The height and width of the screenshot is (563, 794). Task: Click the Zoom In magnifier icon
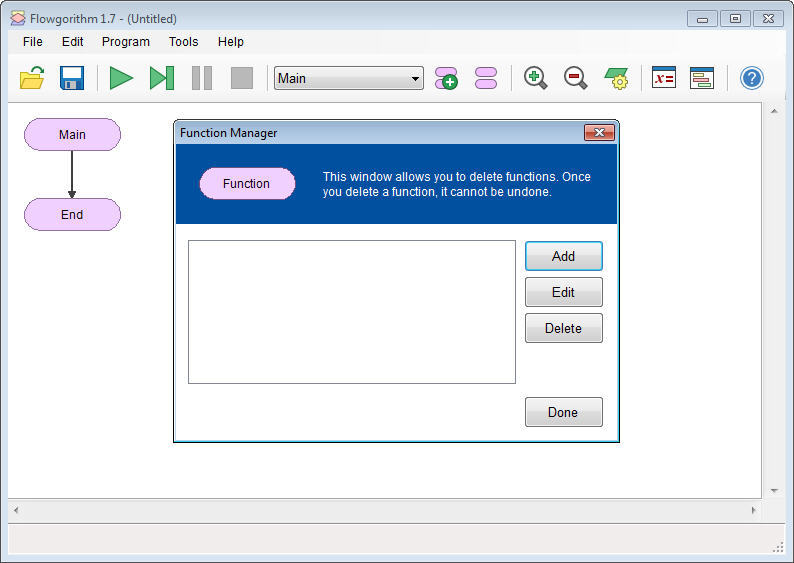point(536,78)
